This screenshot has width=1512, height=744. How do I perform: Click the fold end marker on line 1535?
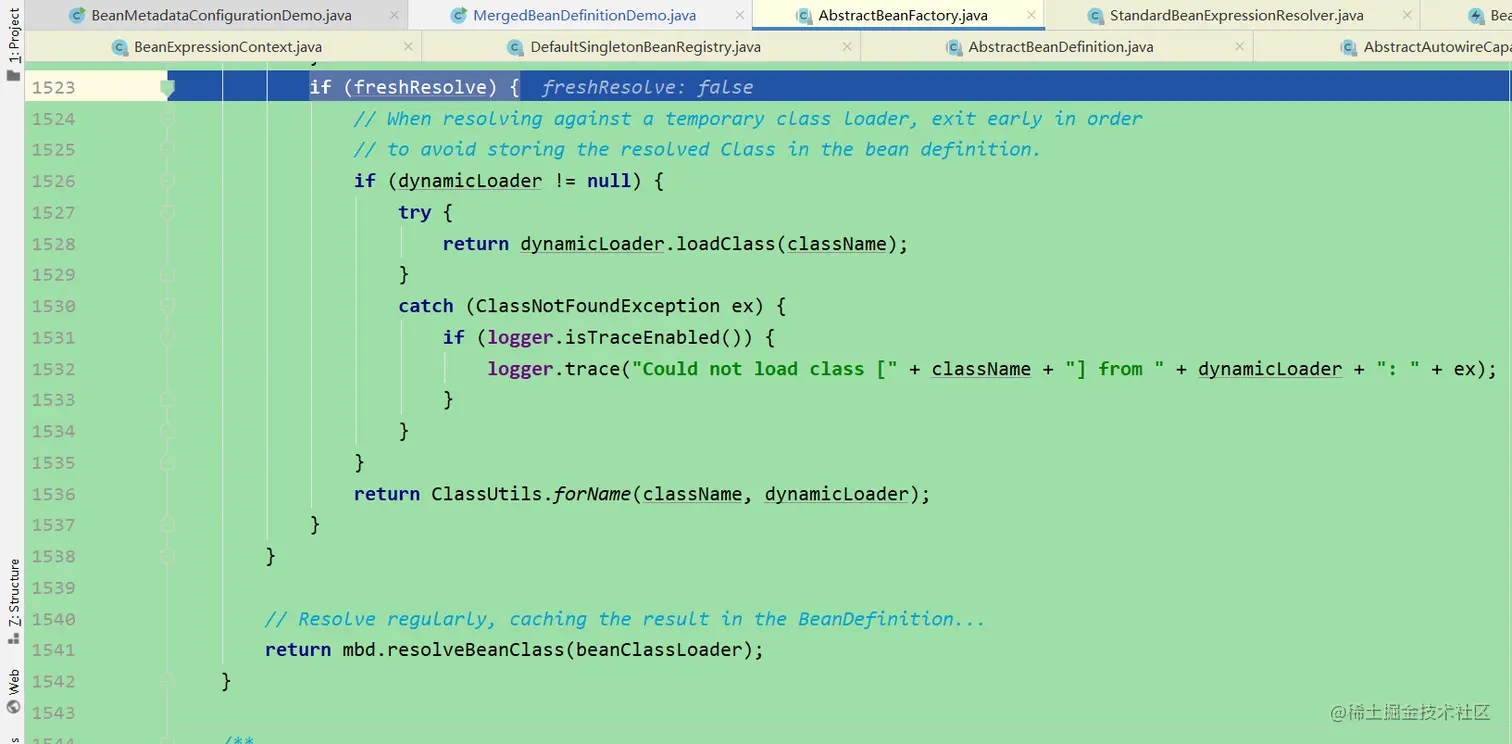click(x=168, y=463)
